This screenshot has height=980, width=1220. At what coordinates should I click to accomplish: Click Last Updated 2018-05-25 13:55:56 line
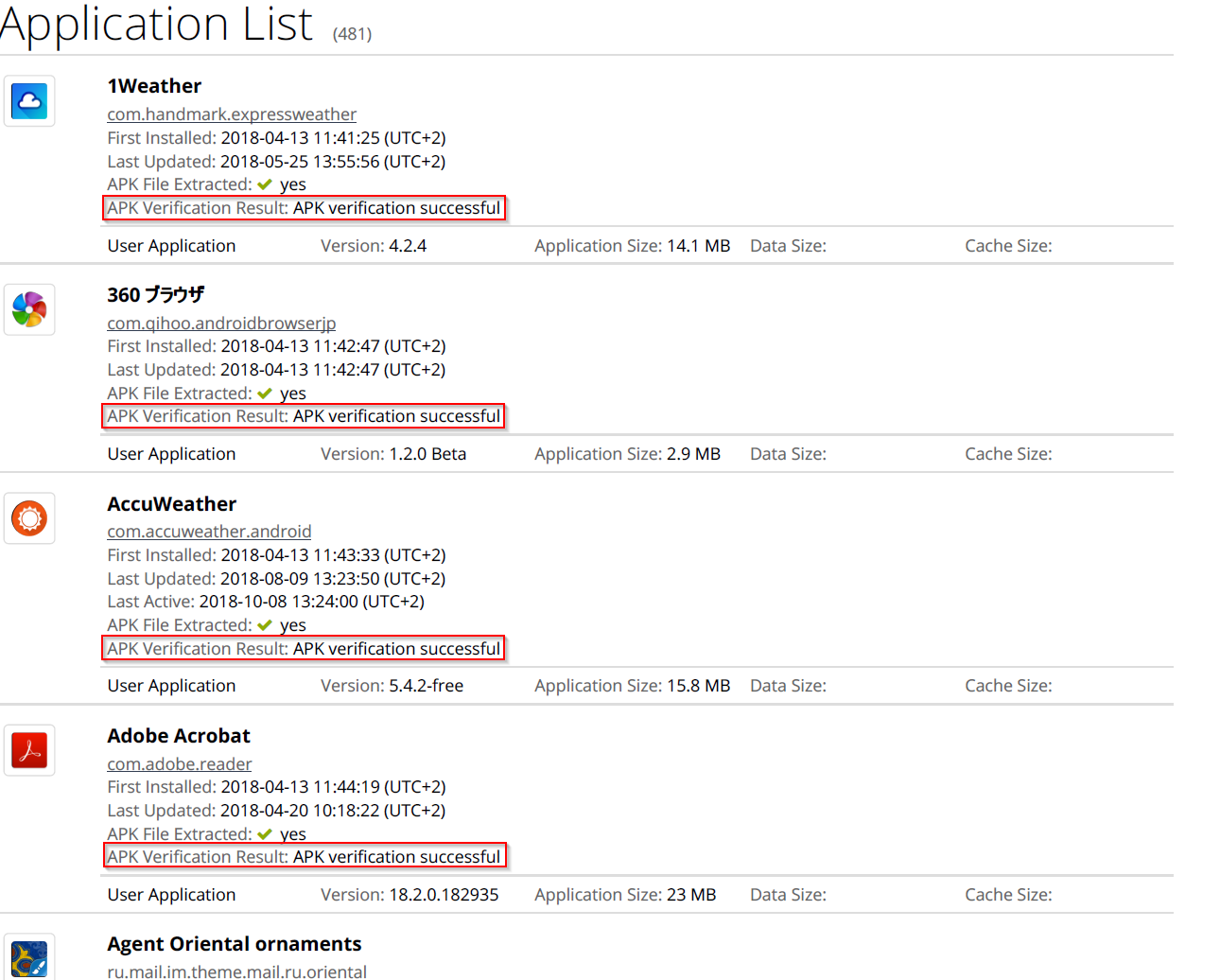point(276,162)
